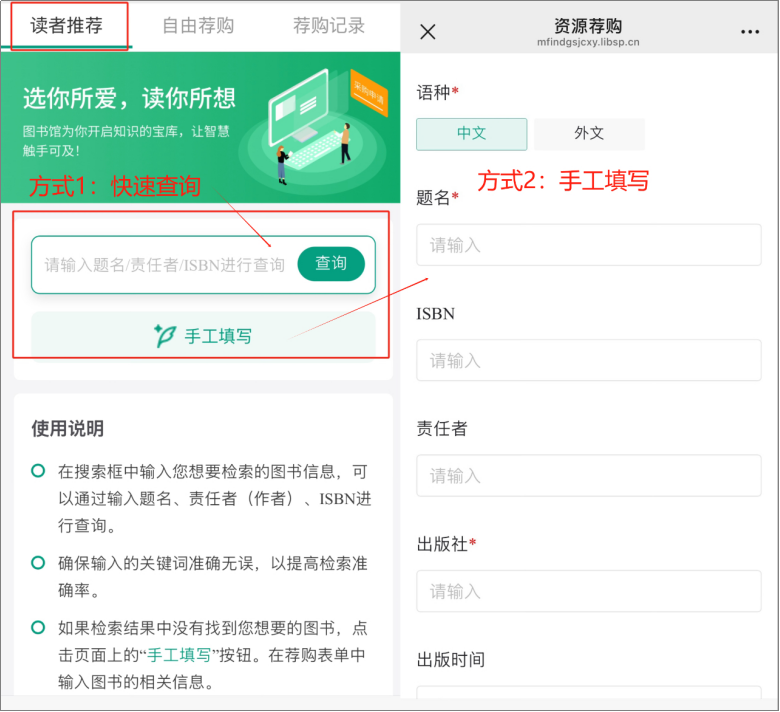This screenshot has height=712, width=780.
Task: Open the 手工填写 manual entry button
Action: tap(203, 336)
